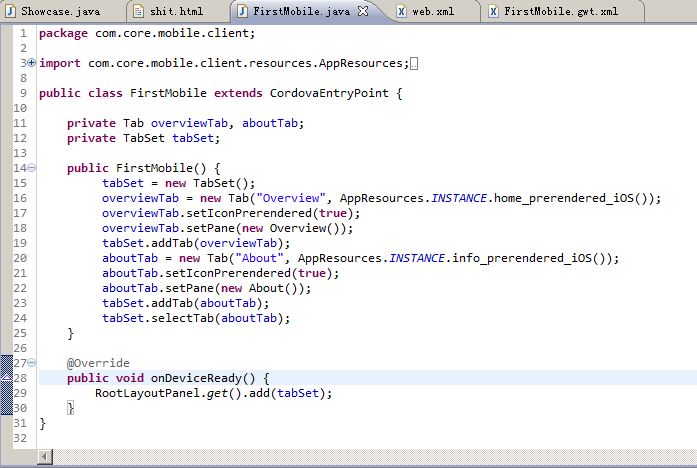
Task: Close the FirstMobile.java tab
Action: [364, 12]
